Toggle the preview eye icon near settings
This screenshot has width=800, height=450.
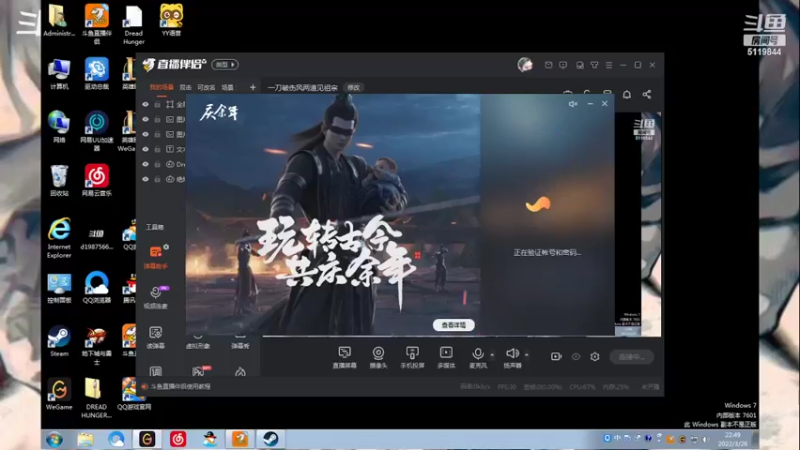pos(576,357)
